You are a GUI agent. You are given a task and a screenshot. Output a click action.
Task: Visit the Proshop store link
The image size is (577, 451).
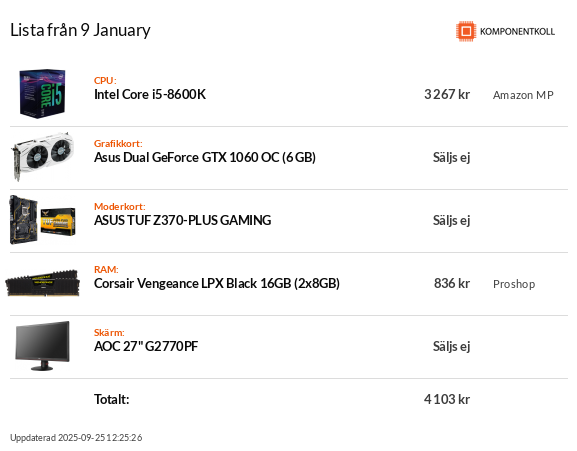click(x=514, y=284)
